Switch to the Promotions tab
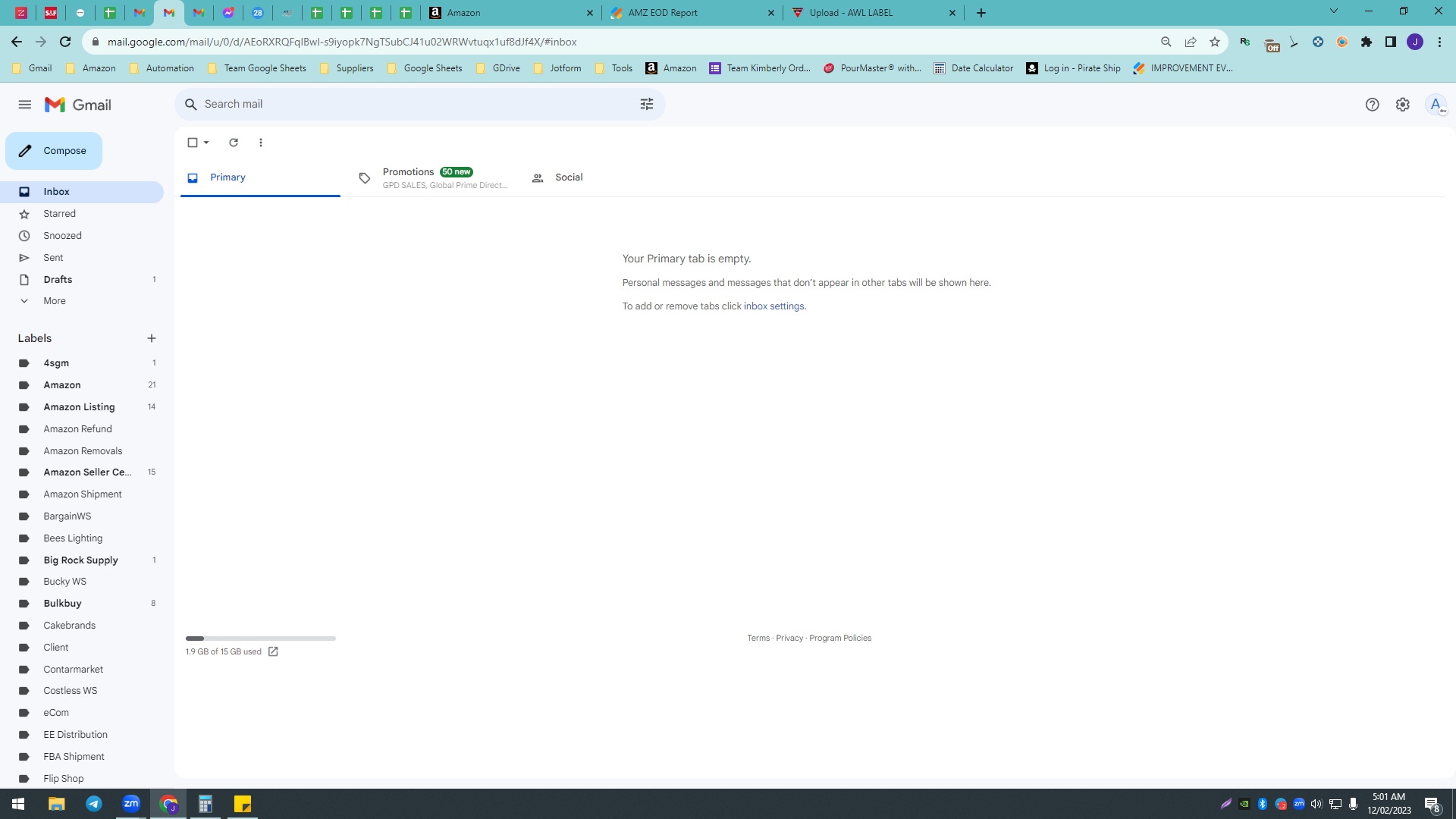Image resolution: width=1456 pixels, height=819 pixels. coord(432,177)
